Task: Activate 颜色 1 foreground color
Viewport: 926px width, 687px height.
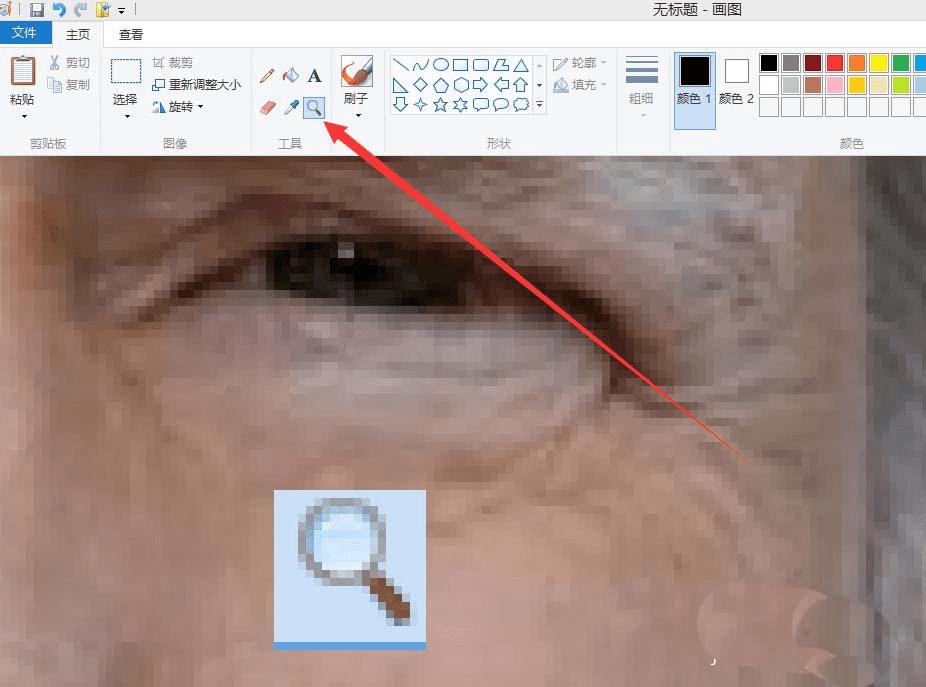Action: click(x=694, y=90)
